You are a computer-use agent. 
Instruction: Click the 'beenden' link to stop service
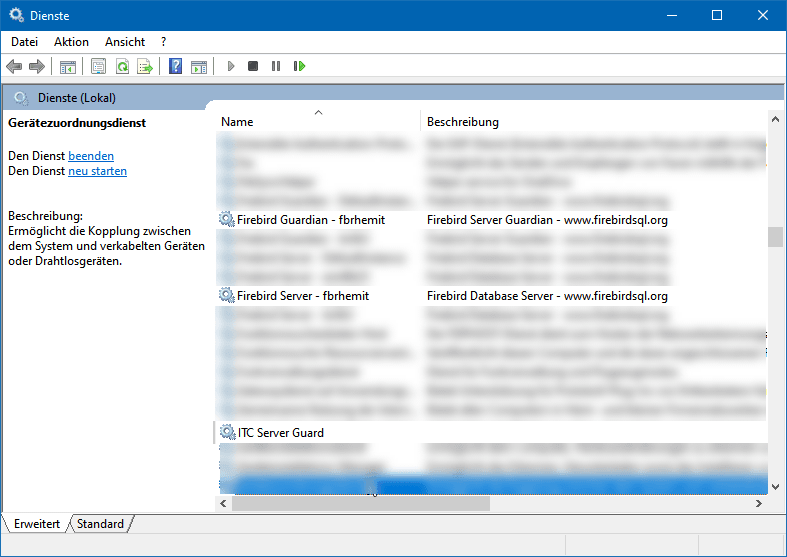[91, 156]
